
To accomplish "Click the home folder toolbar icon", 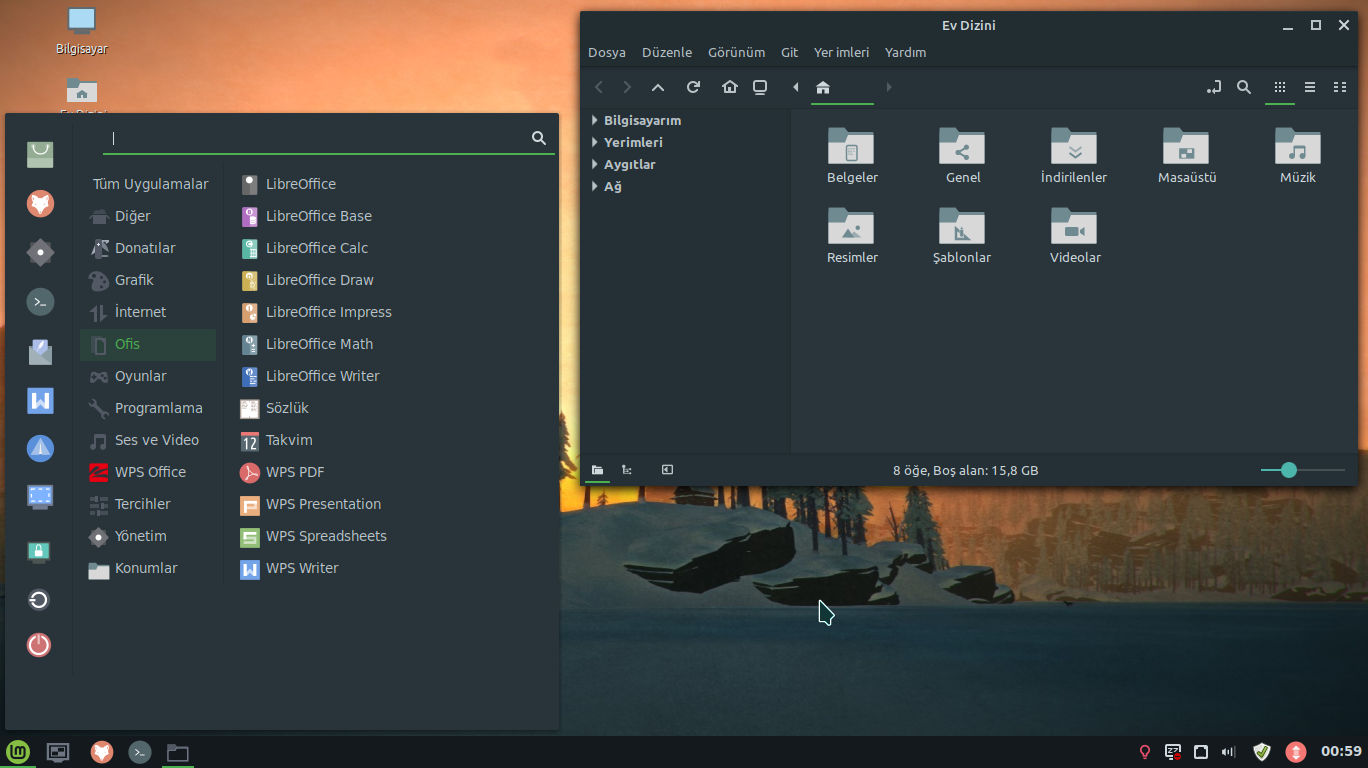I will (730, 87).
